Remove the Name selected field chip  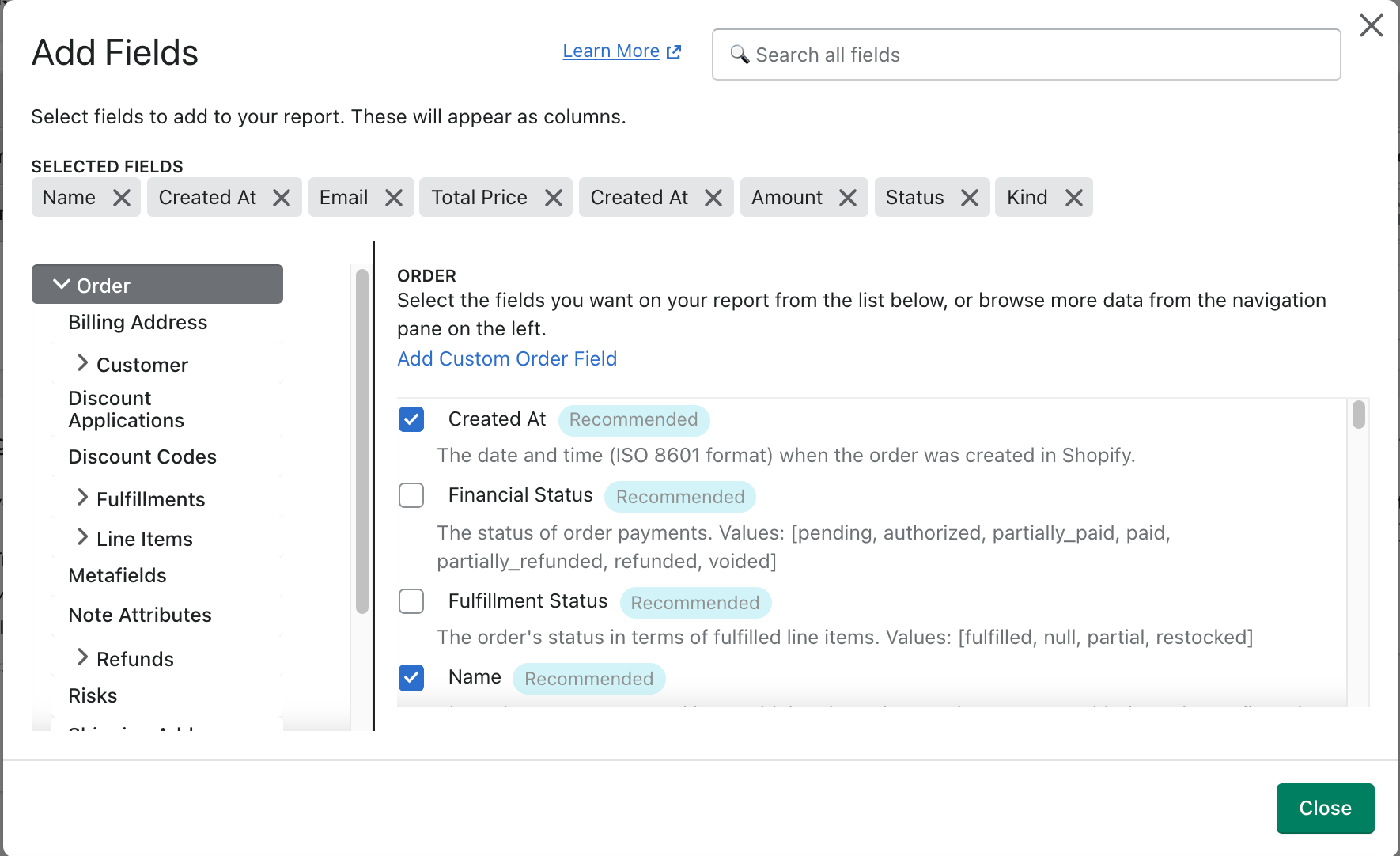point(122,198)
